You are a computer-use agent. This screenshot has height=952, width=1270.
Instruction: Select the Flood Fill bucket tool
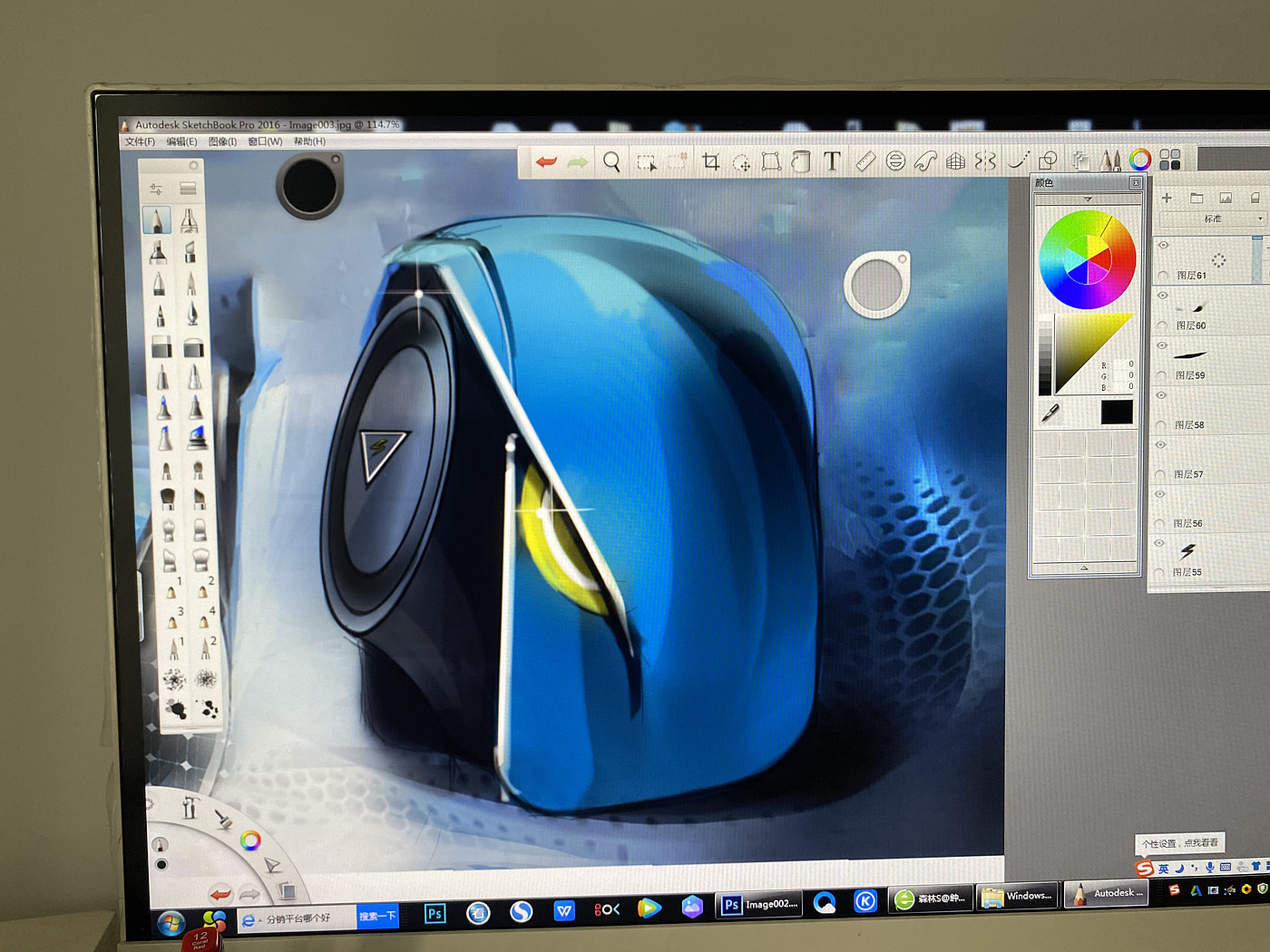(x=800, y=161)
